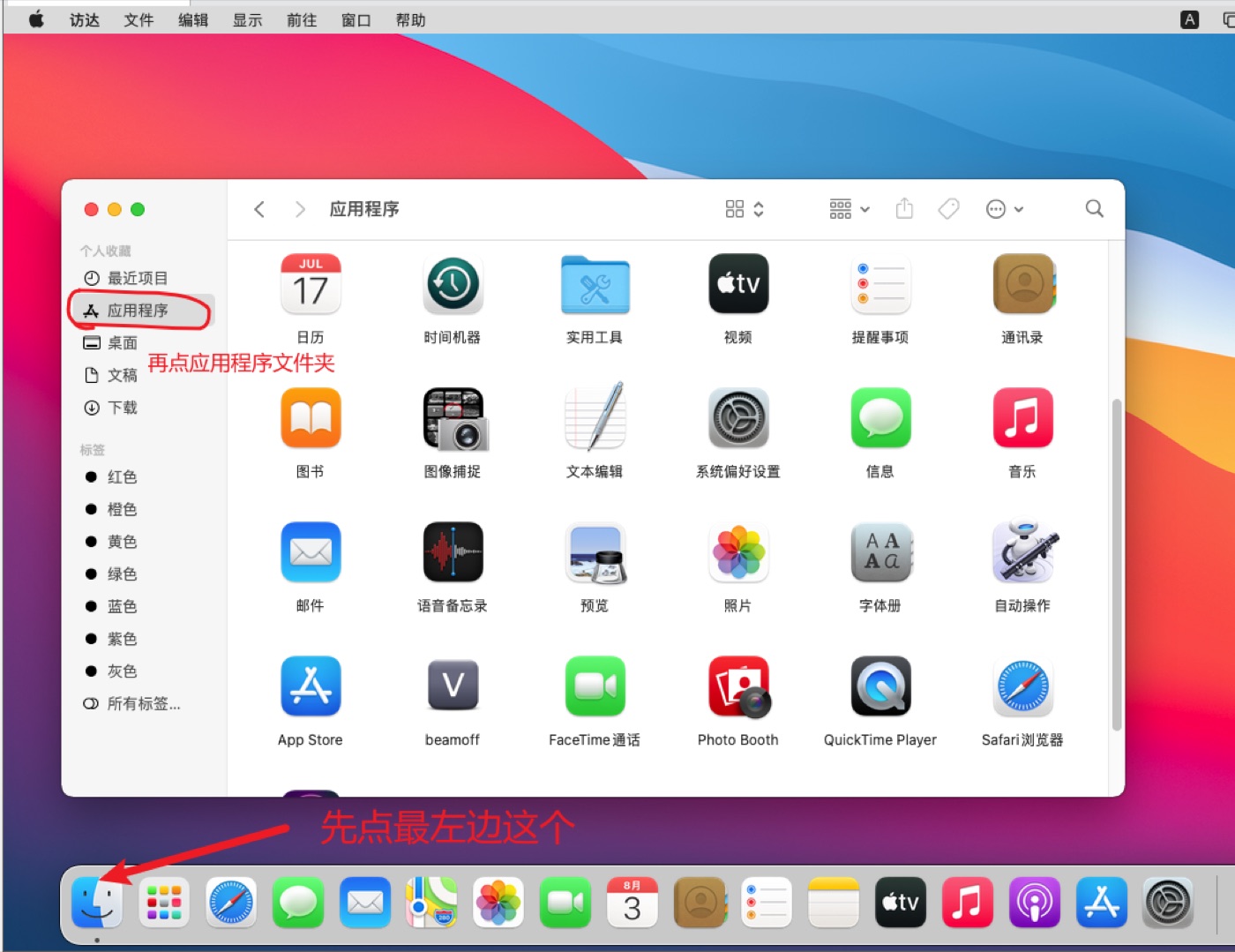Image resolution: width=1235 pixels, height=952 pixels.
Task: Open the 信息 Messages app in Finder
Action: click(x=880, y=418)
